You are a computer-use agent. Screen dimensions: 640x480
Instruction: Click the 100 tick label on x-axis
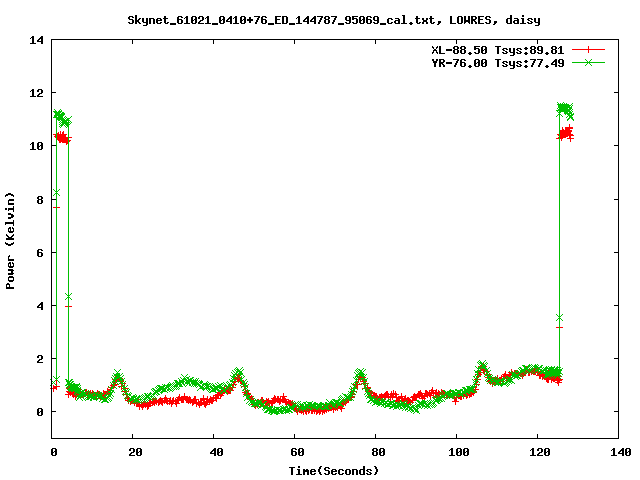[456, 453]
